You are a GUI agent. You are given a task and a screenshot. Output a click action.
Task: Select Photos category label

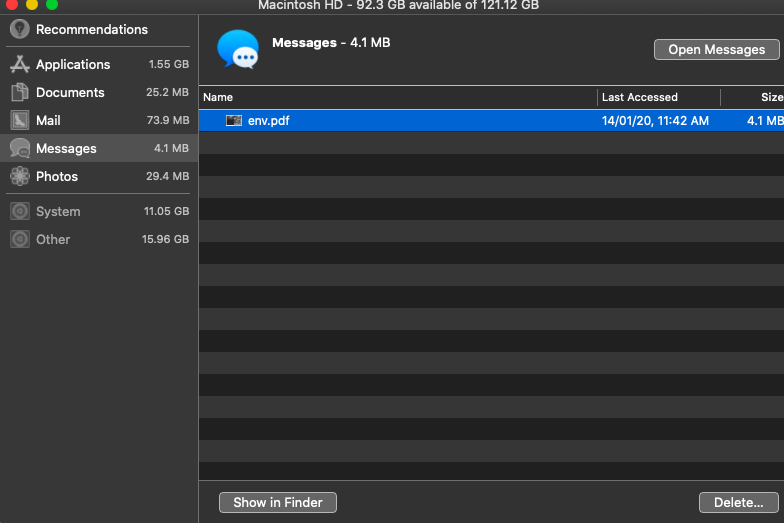coord(57,176)
